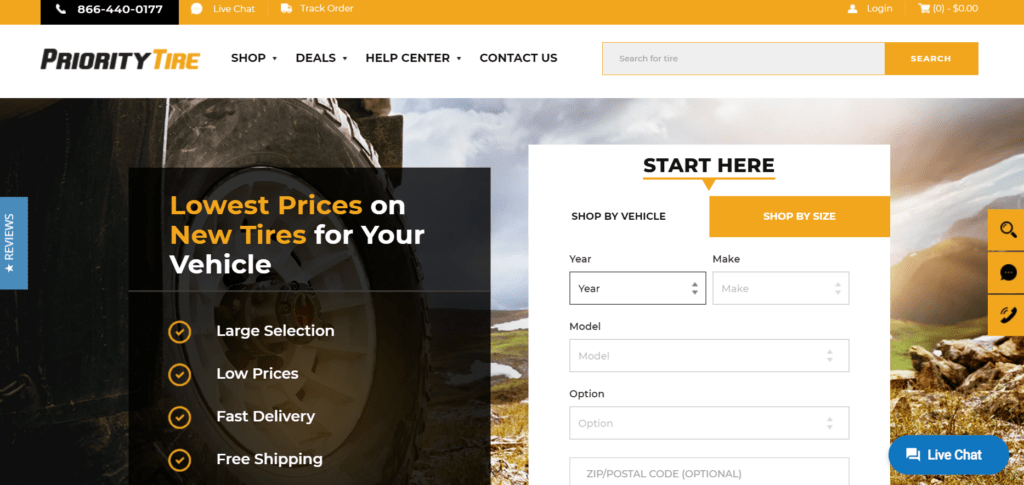
Task: Expand the HELP CENTER menu
Action: click(x=413, y=58)
